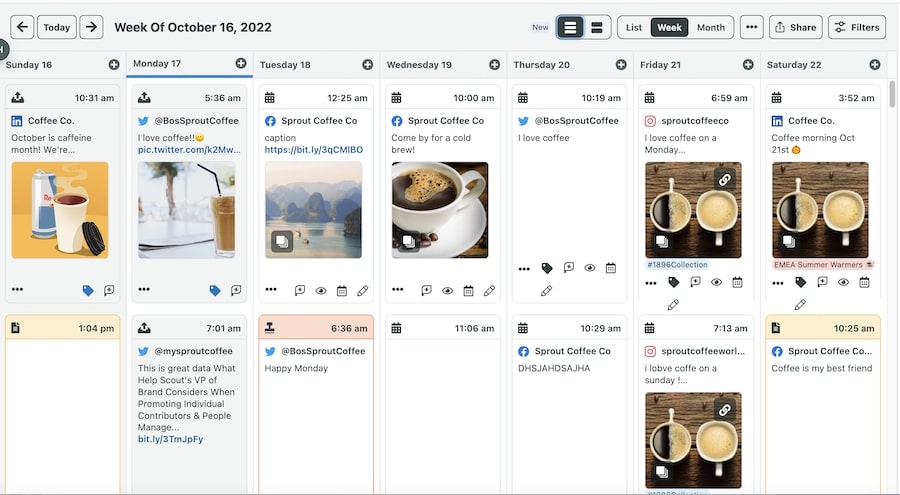Open the Filters panel

[x=856, y=27]
